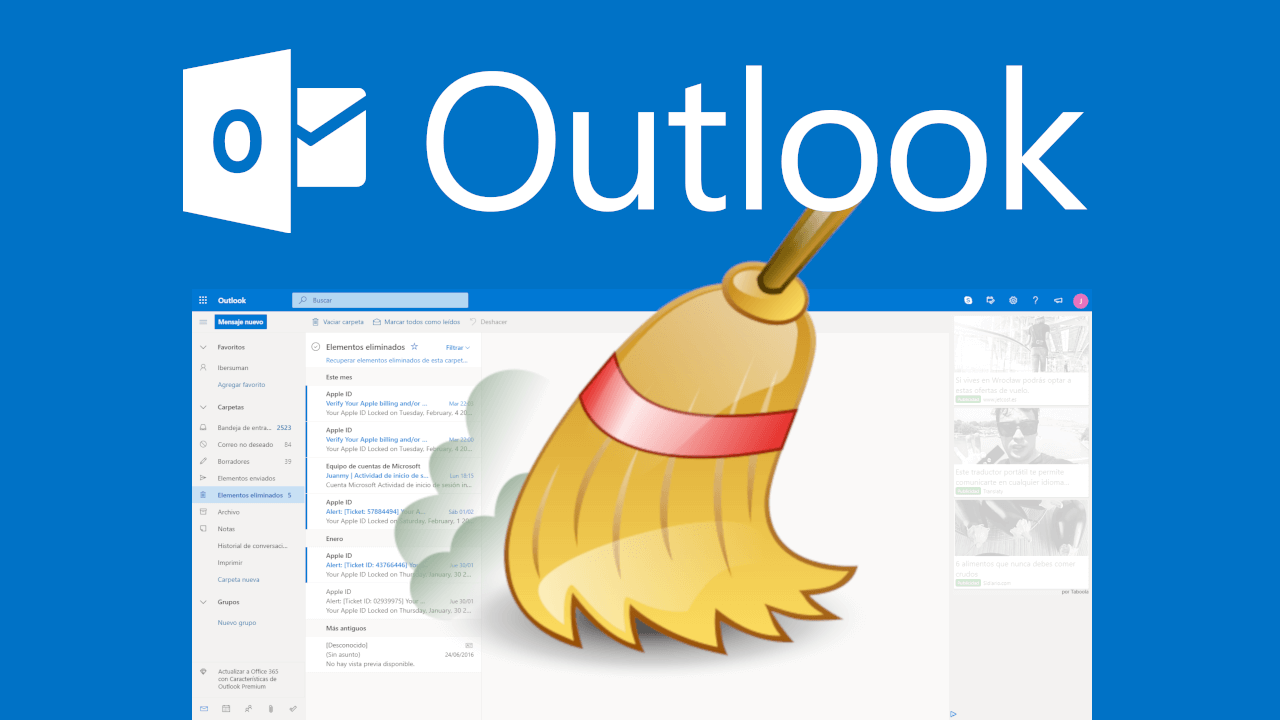The image size is (1280, 720).
Task: Focus the Buscar search field
Action: [x=380, y=300]
